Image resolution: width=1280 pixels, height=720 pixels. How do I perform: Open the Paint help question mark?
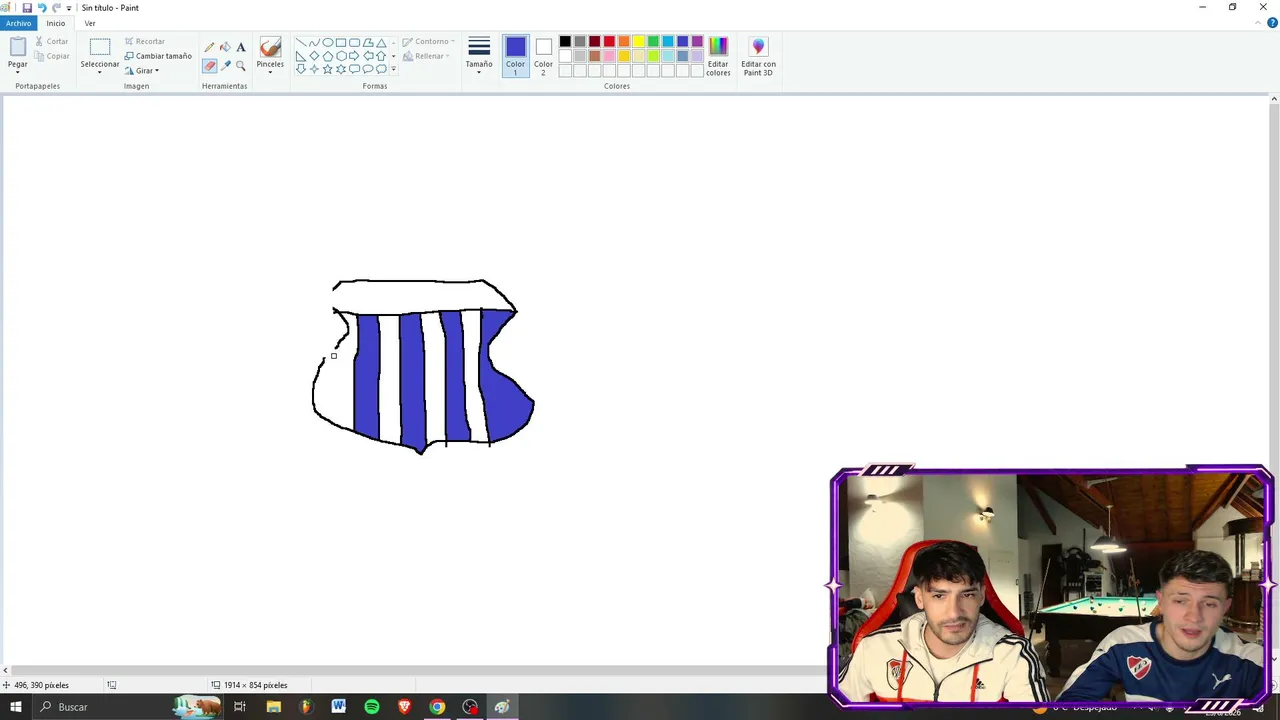coord(1273,23)
